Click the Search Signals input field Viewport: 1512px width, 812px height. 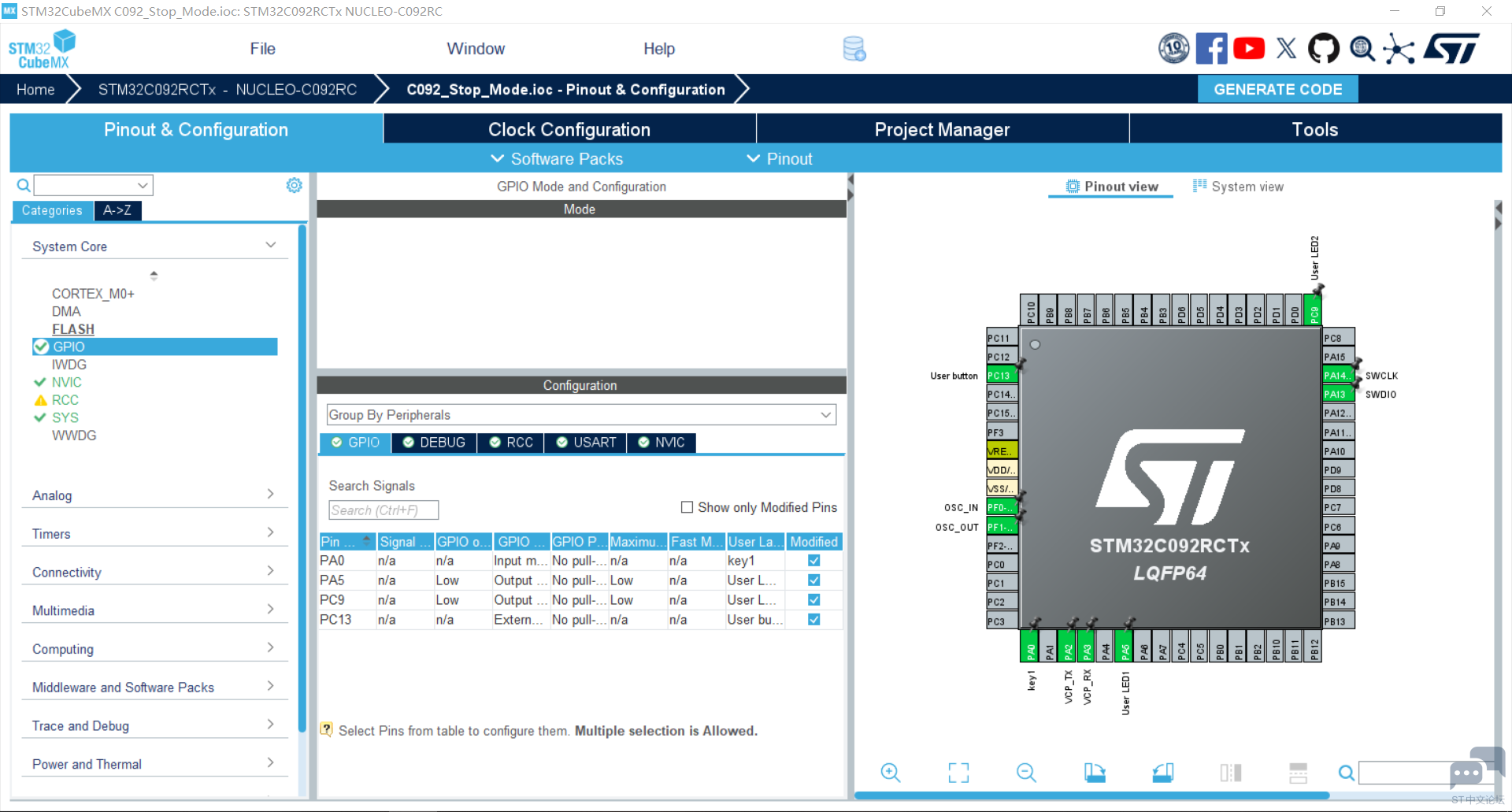[384, 510]
